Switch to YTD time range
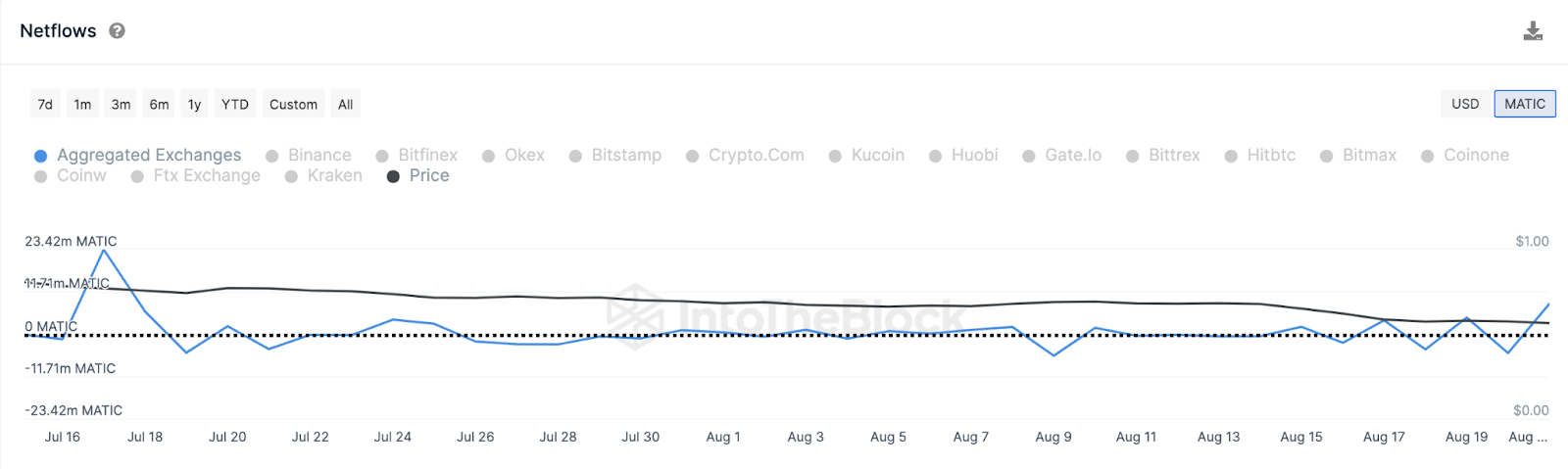 point(235,105)
